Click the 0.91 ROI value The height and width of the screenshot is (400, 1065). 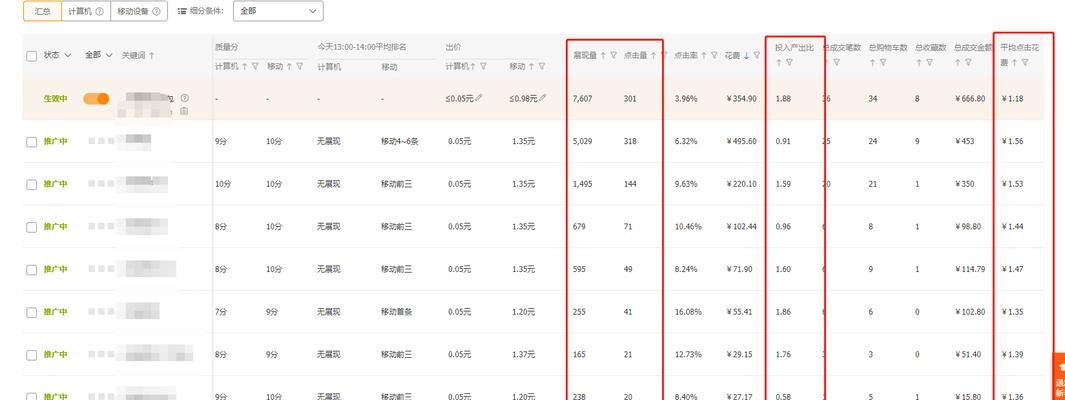pyautogui.click(x=783, y=141)
